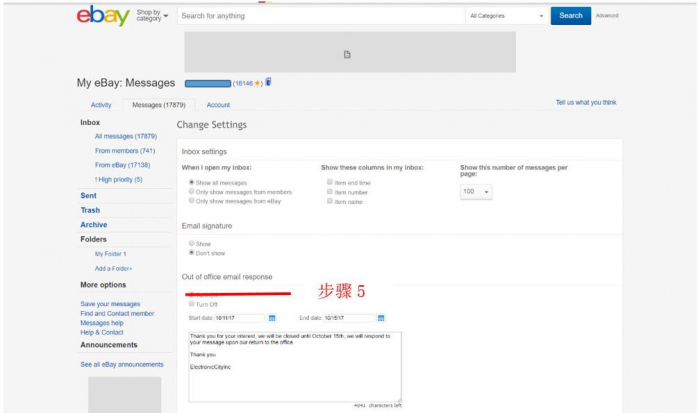
Task: Enable the Item name column checkbox
Action: 330,201
